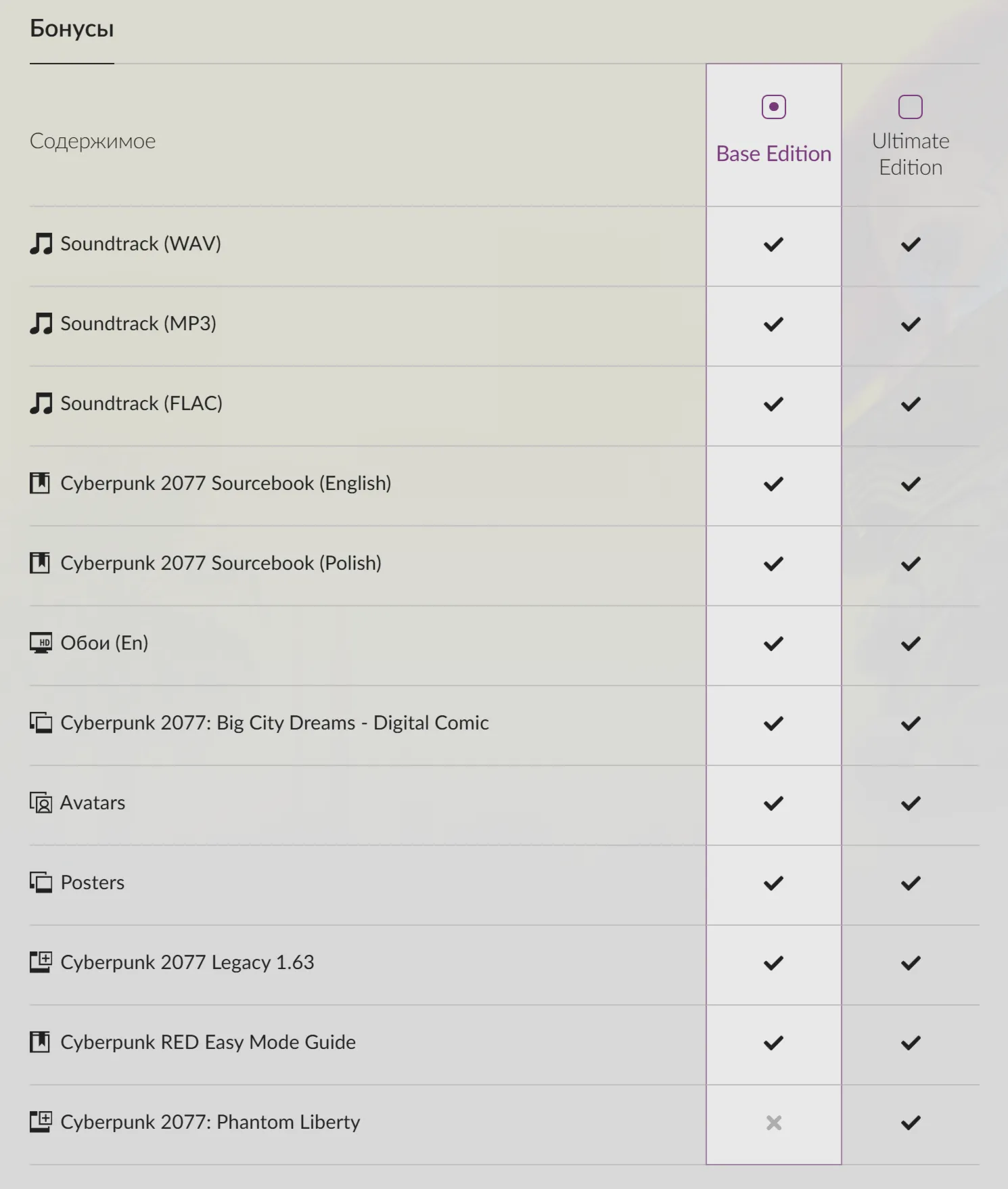Click the music note icon for Soundtrack (MP3)
This screenshot has height=1189, width=1008.
click(41, 323)
